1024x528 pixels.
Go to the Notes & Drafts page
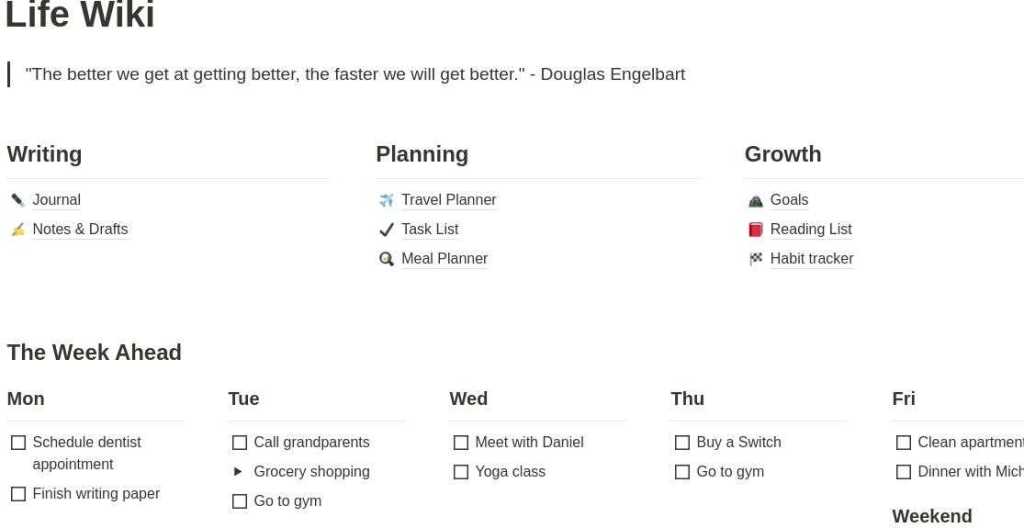pyautogui.click(x=80, y=229)
